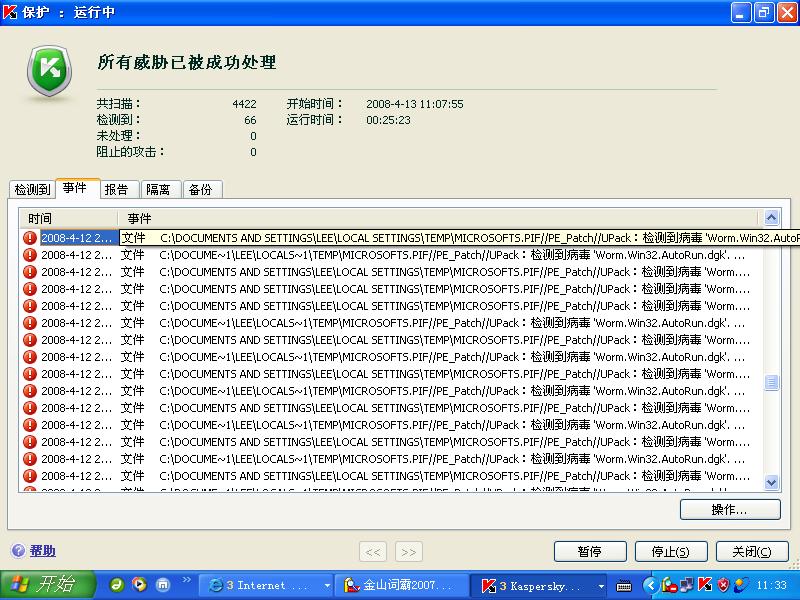Open the 帮助 help link
800x600 pixels.
pos(43,551)
